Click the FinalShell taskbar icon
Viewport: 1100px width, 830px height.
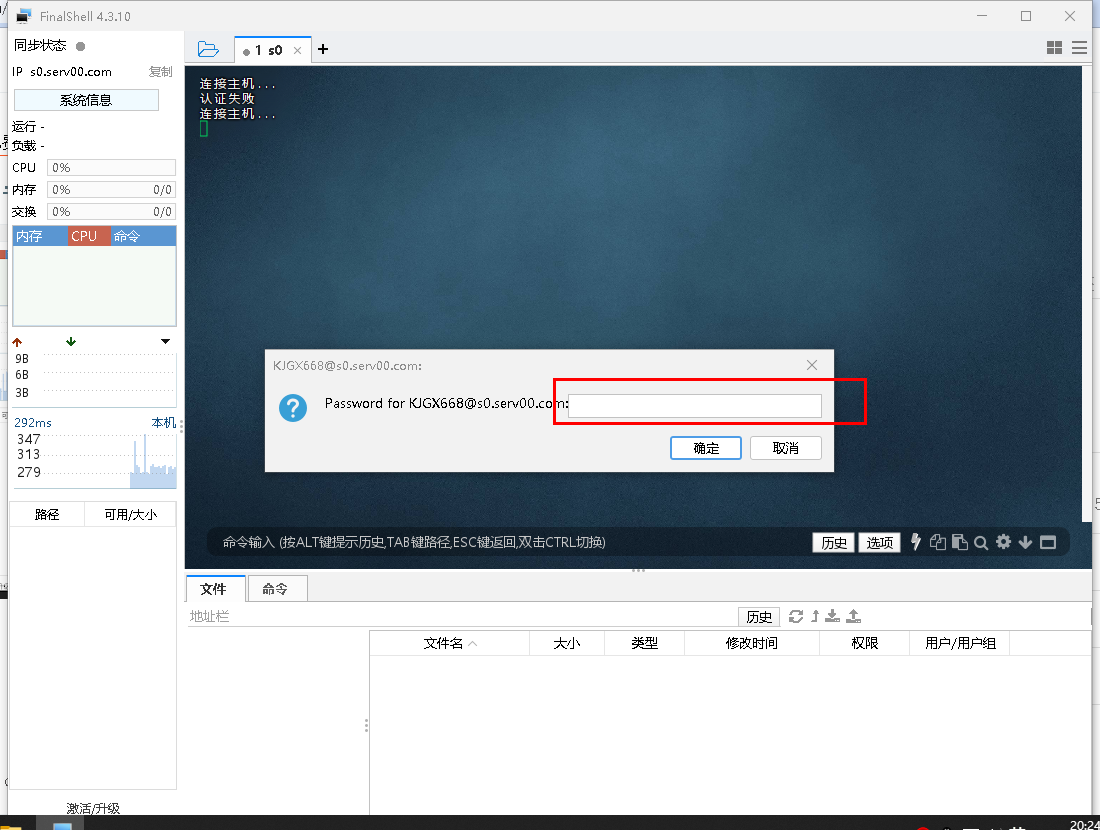tap(62, 825)
